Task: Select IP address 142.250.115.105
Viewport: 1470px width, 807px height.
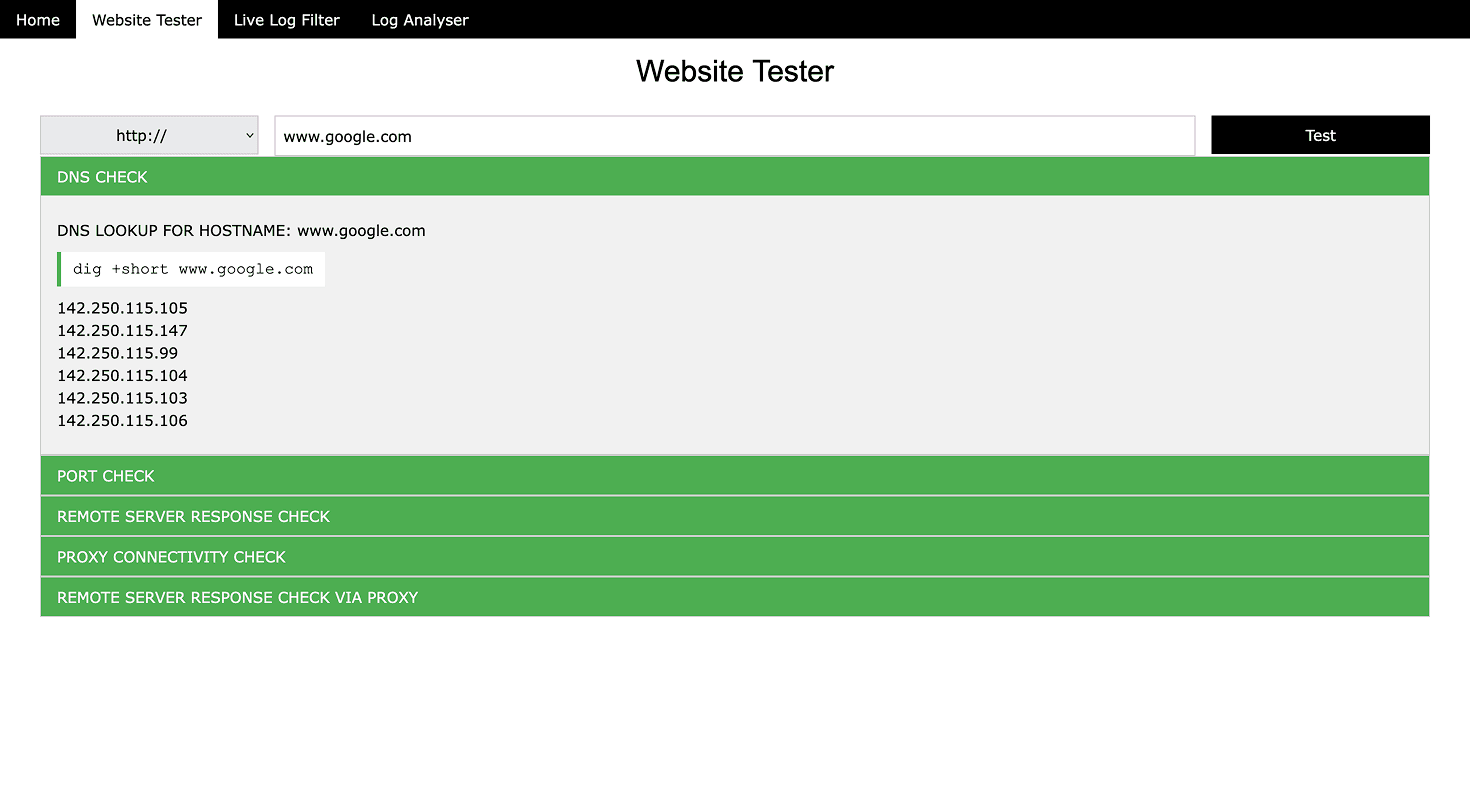Action: click(x=122, y=308)
